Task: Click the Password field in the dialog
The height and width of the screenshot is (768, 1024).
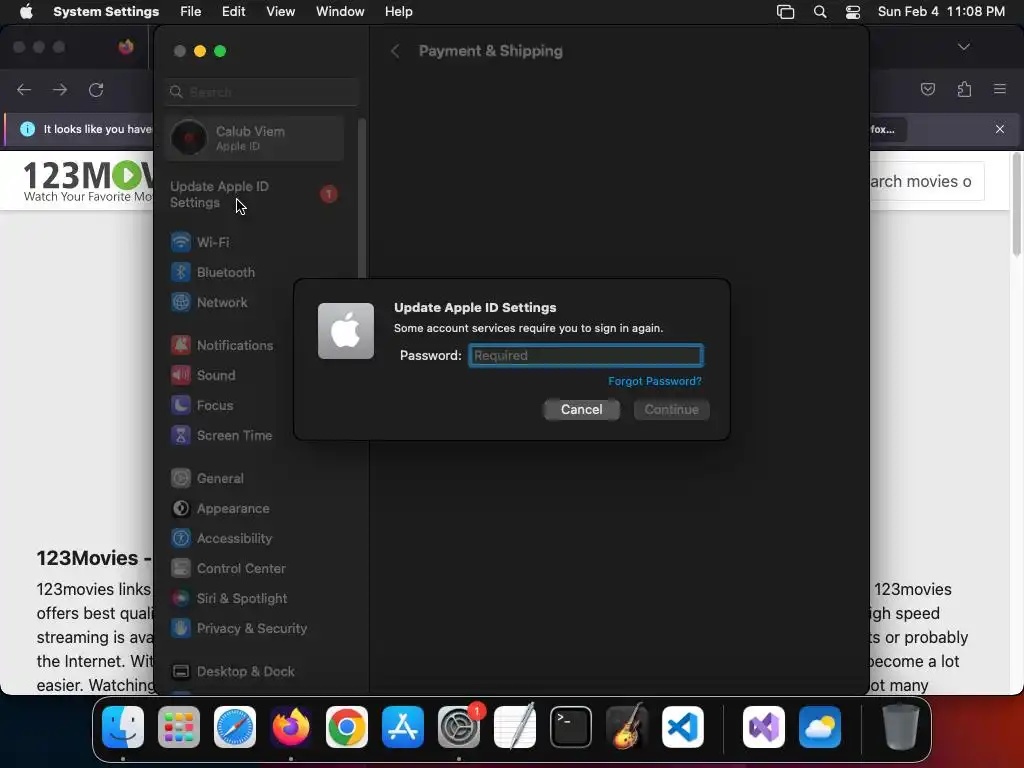Action: [586, 355]
